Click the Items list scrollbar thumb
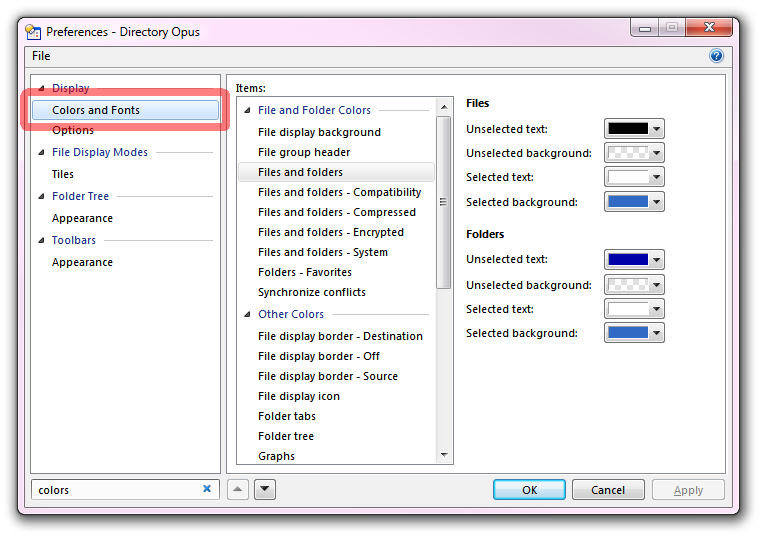The height and width of the screenshot is (536, 761). tap(444, 202)
